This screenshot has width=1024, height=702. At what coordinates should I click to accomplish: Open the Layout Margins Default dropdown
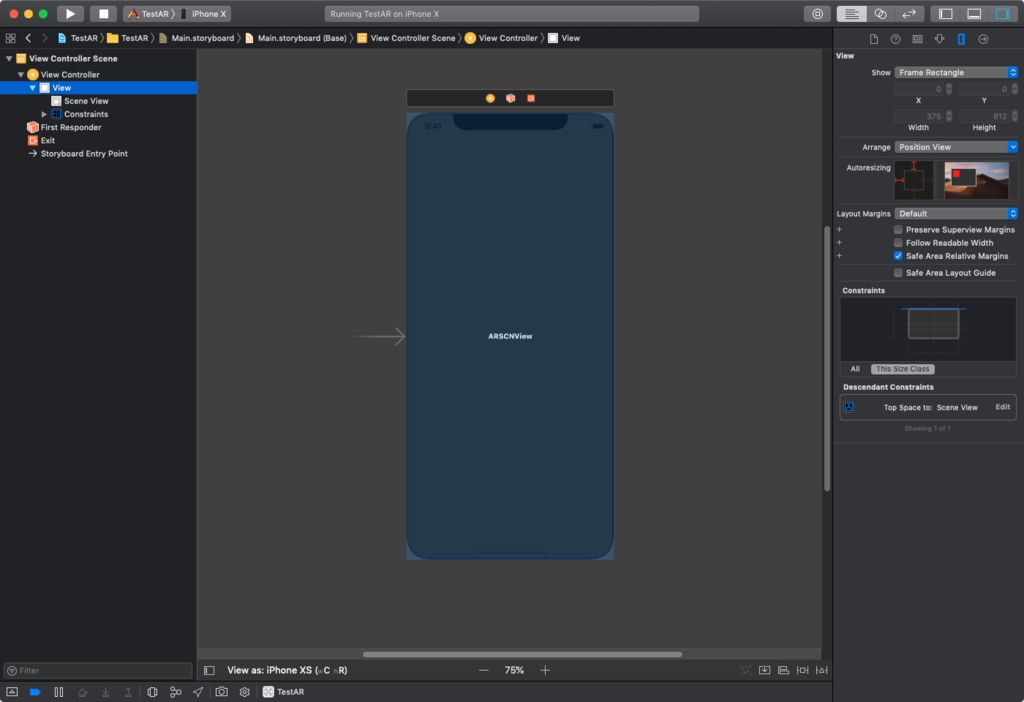(956, 214)
